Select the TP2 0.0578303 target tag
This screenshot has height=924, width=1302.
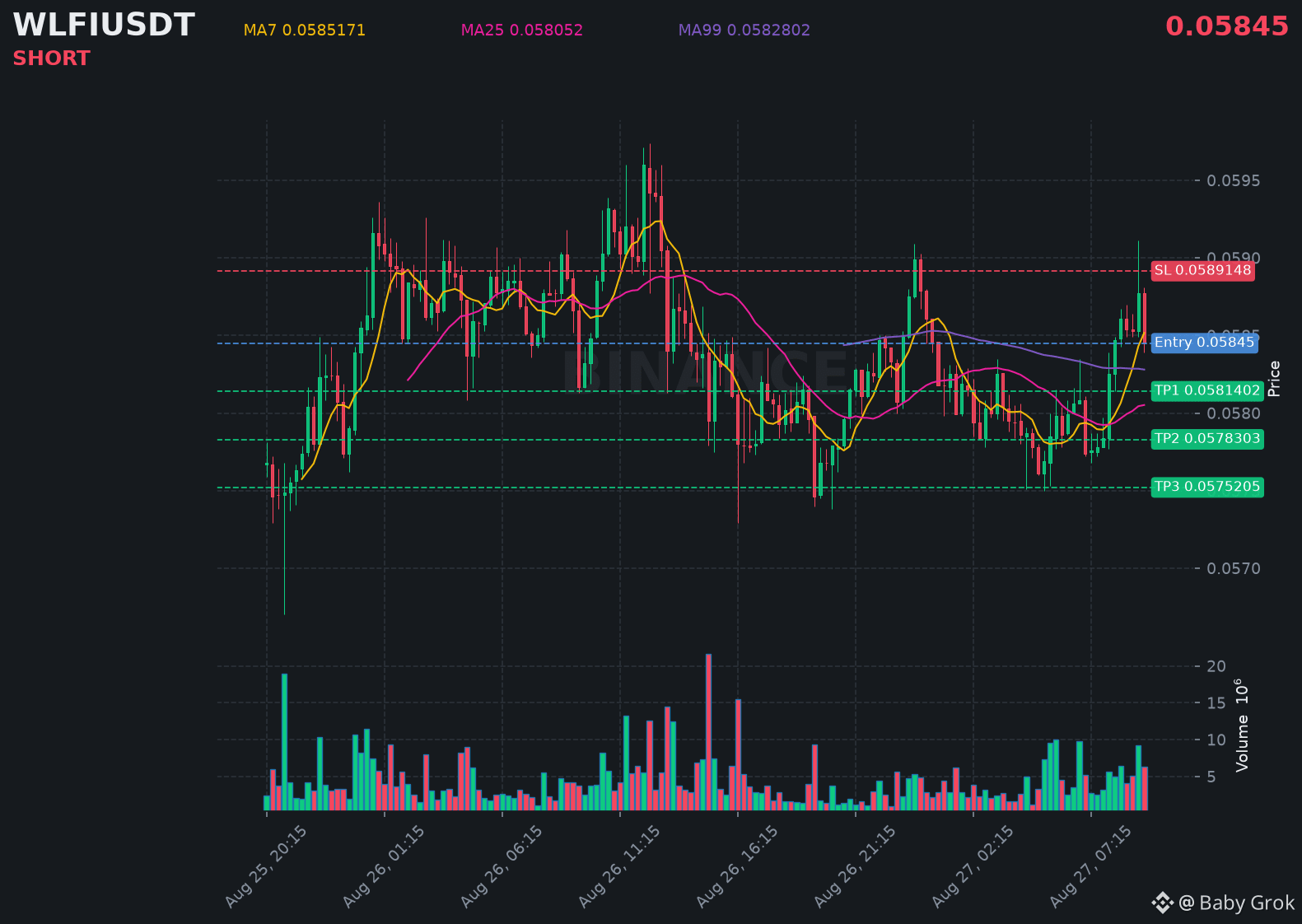tap(1207, 439)
